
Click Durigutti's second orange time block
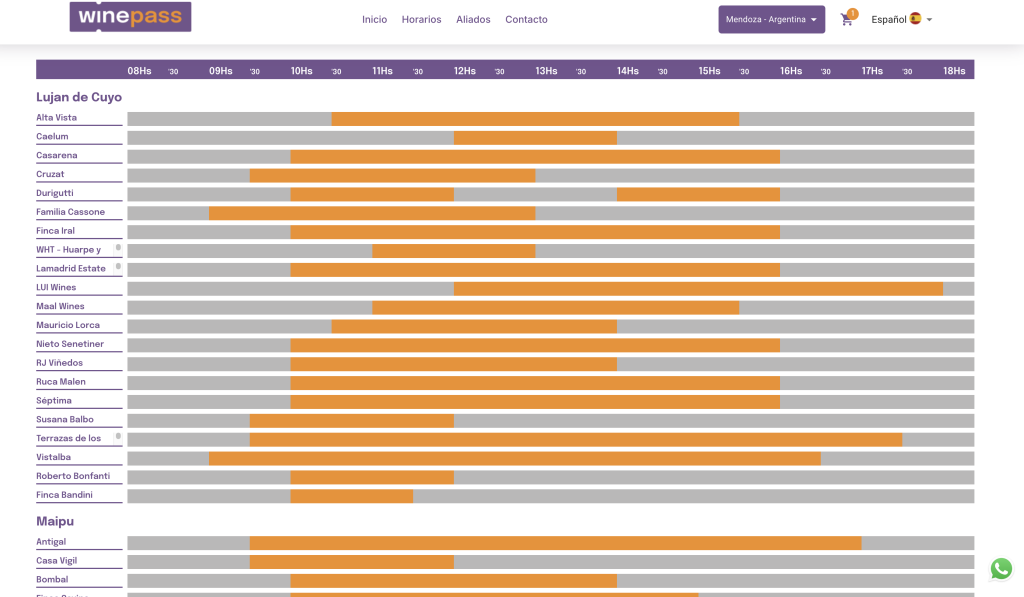[698, 194]
